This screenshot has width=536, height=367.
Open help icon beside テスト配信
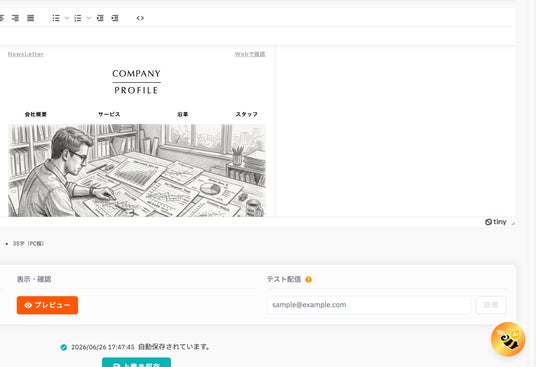(308, 280)
